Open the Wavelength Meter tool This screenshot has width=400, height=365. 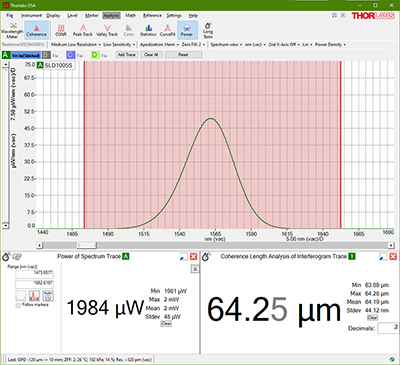pyautogui.click(x=12, y=30)
